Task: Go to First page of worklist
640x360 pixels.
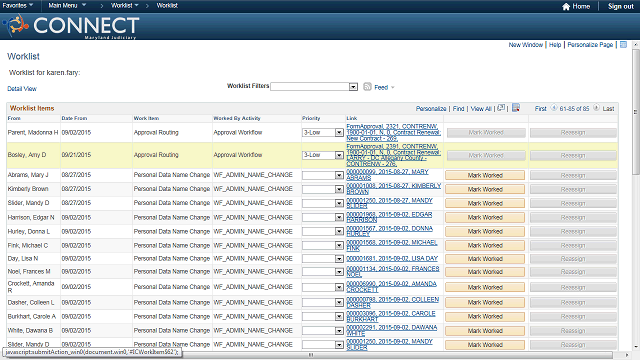Action: pos(540,109)
